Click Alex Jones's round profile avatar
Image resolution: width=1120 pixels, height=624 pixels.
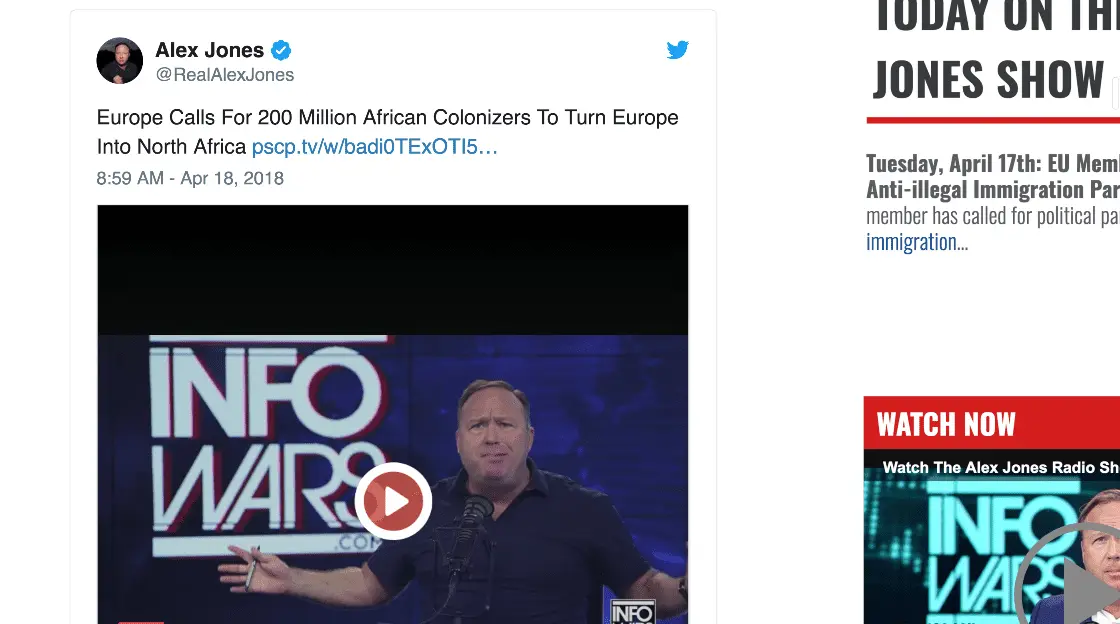(x=120, y=61)
